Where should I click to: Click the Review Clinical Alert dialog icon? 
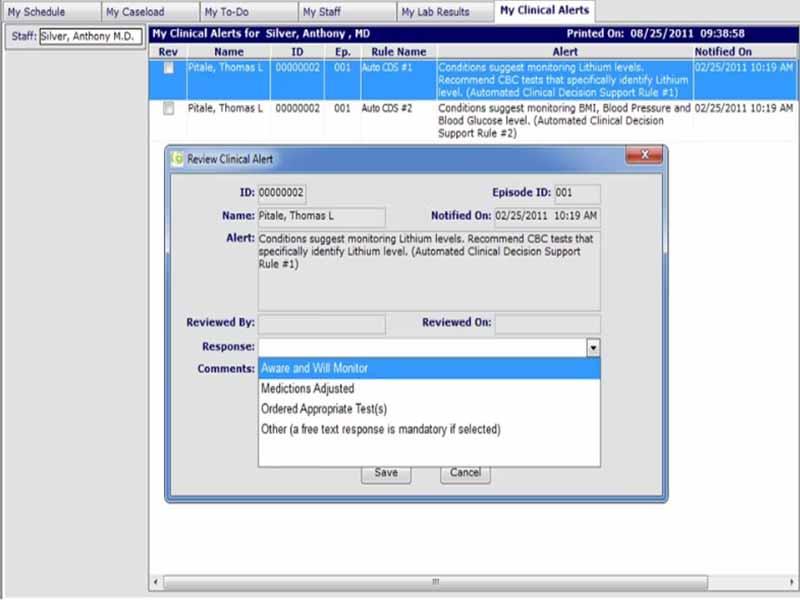(x=178, y=159)
